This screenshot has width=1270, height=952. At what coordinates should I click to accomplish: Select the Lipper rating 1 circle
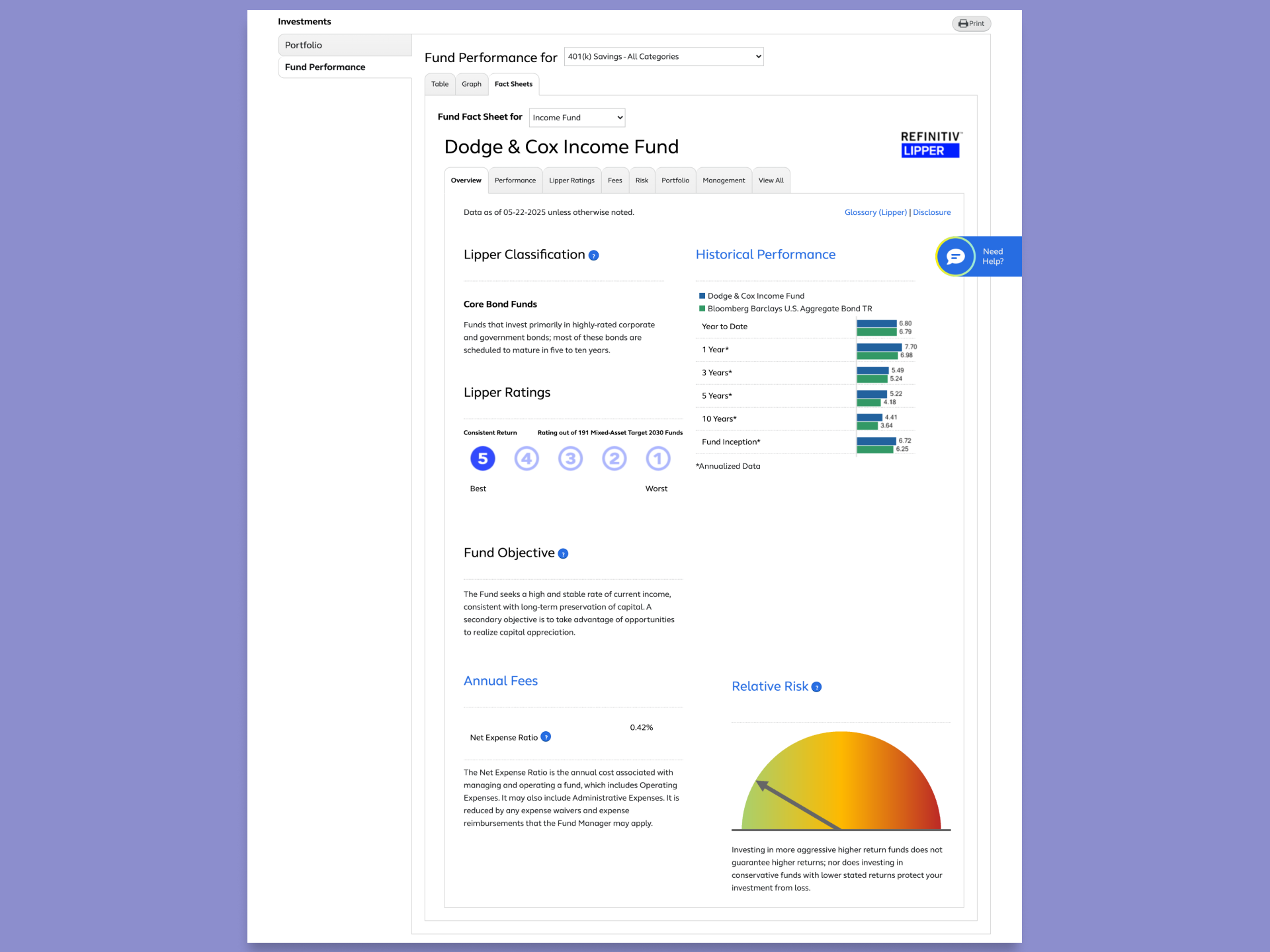point(658,459)
